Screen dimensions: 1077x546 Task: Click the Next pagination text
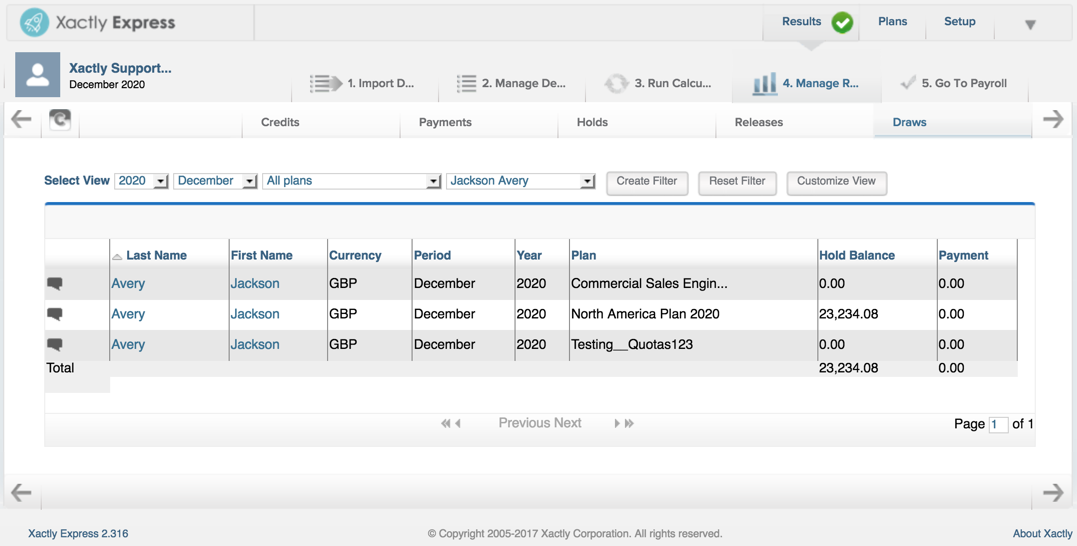pyautogui.click(x=568, y=423)
